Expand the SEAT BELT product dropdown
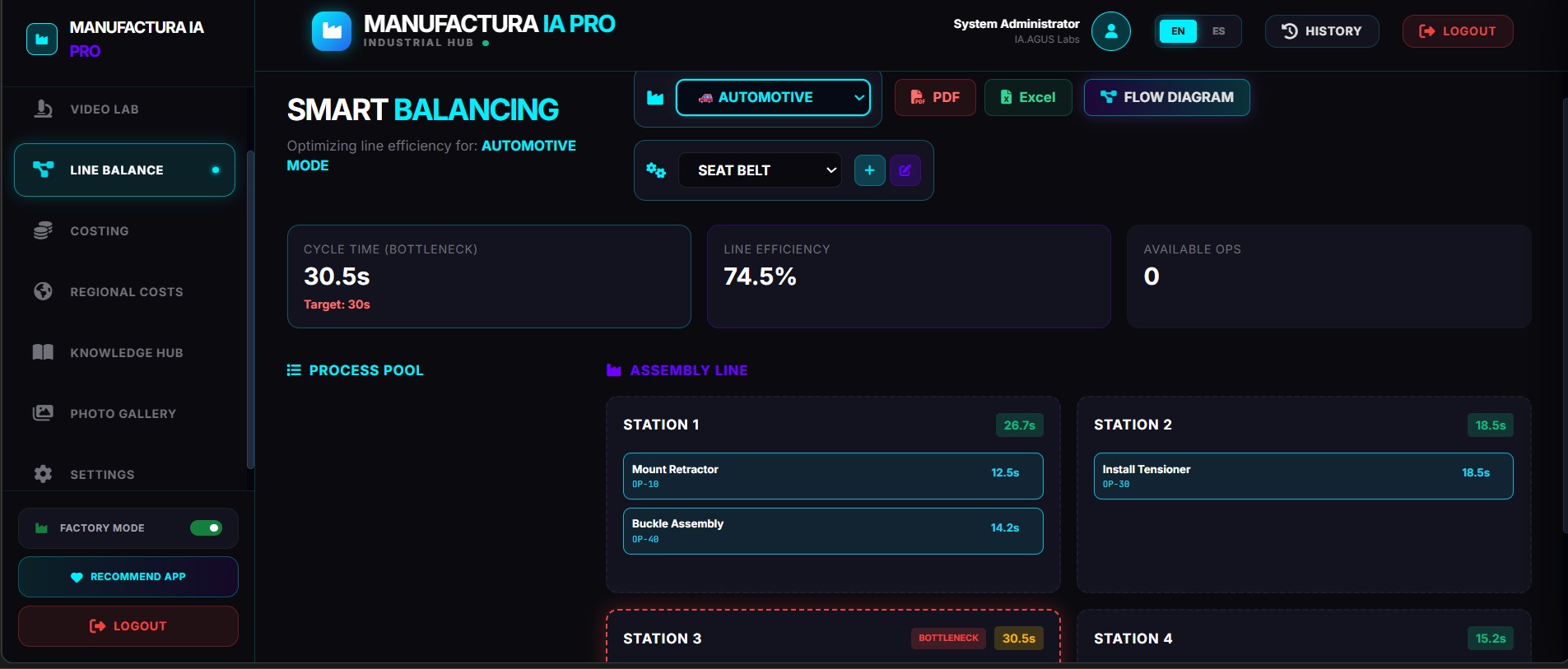 click(759, 170)
